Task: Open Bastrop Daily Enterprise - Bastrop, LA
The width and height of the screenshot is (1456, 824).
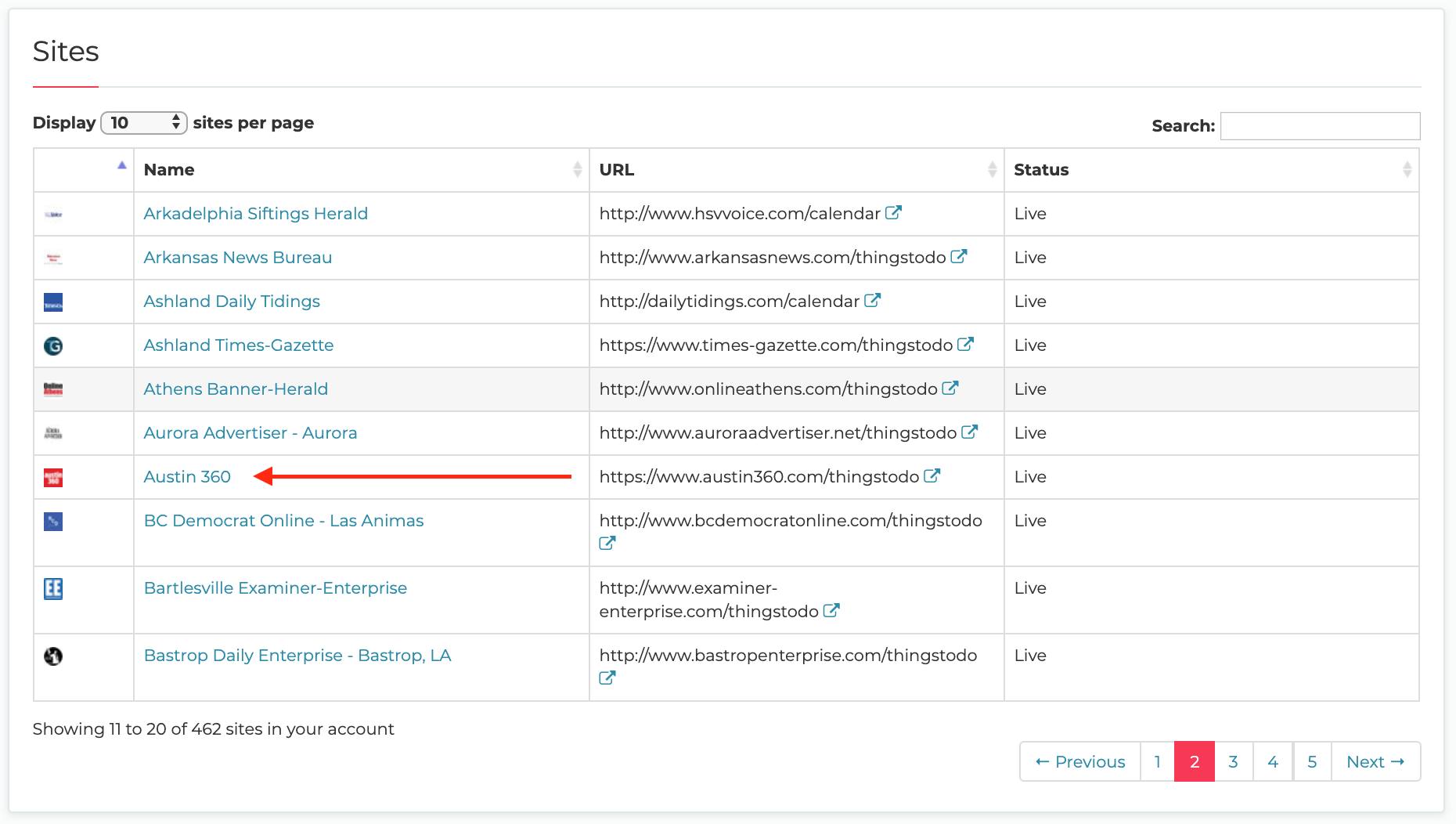Action: 297,656
